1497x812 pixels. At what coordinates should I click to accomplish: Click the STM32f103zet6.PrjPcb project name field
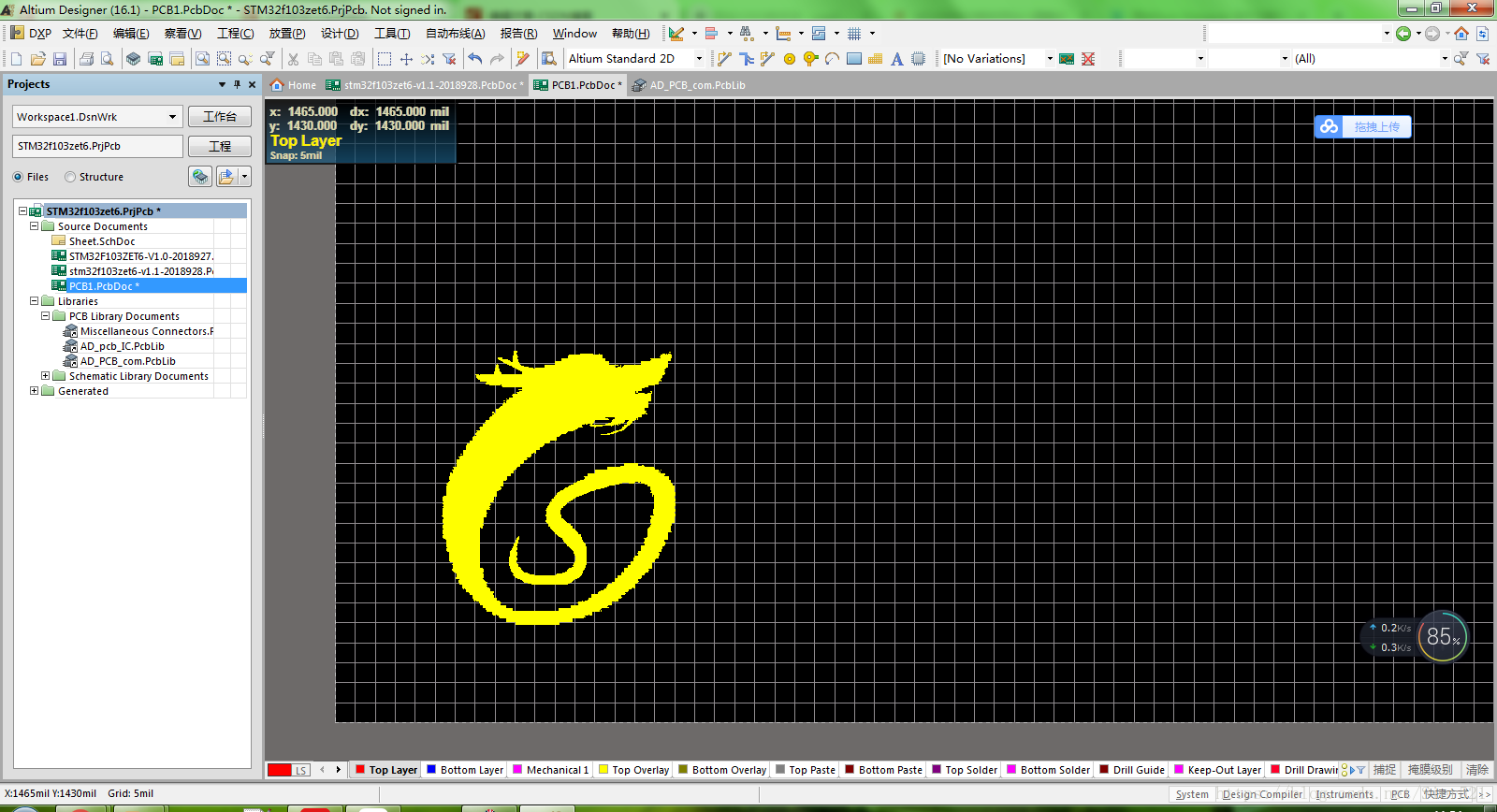[x=97, y=147]
